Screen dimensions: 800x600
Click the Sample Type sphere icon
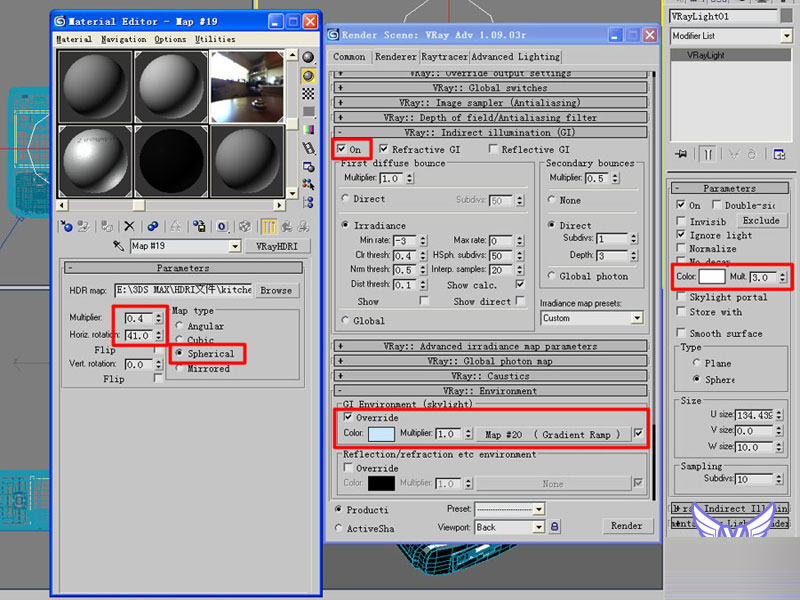(308, 57)
